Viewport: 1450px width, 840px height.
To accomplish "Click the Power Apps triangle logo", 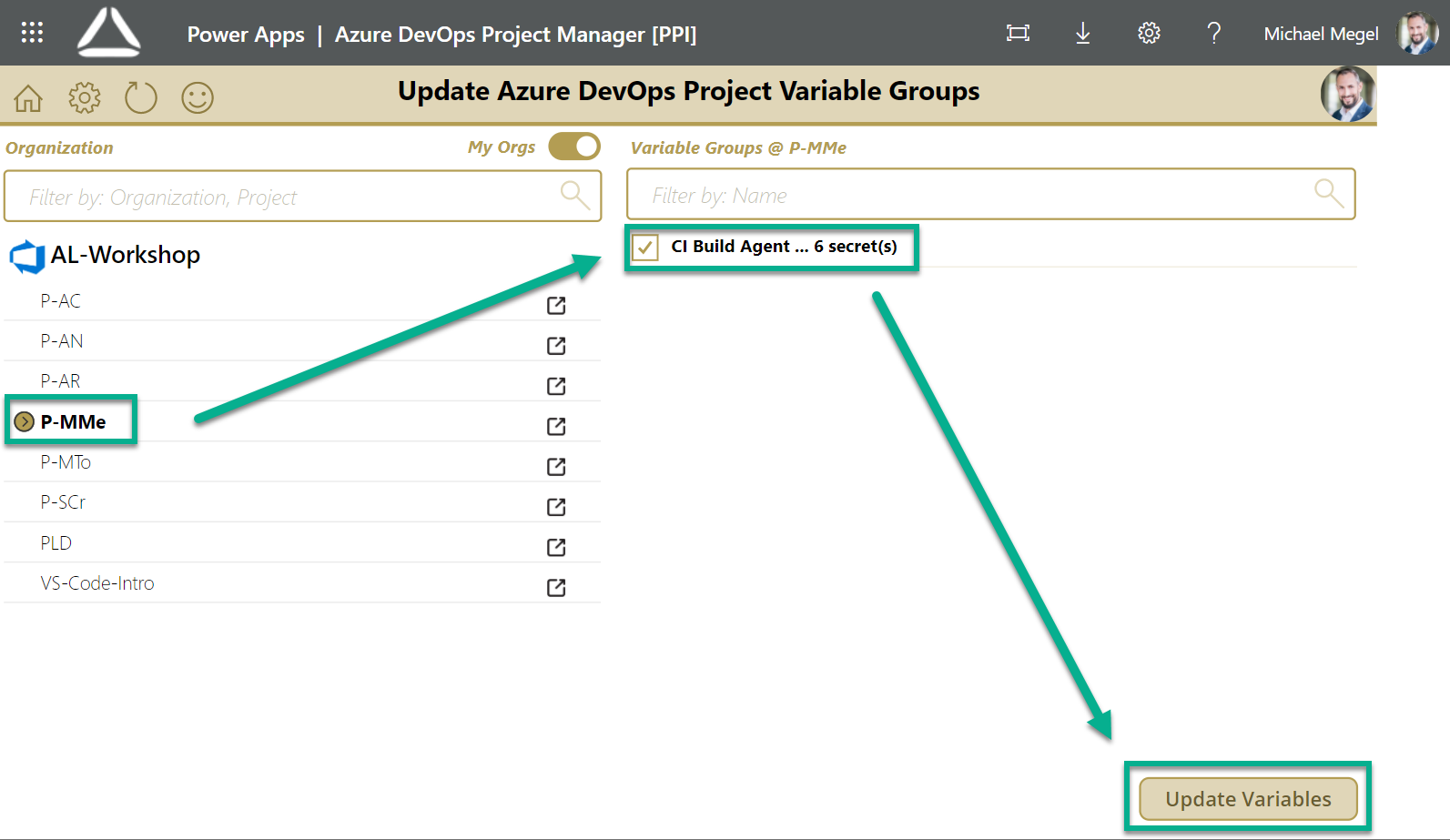I will [x=109, y=33].
